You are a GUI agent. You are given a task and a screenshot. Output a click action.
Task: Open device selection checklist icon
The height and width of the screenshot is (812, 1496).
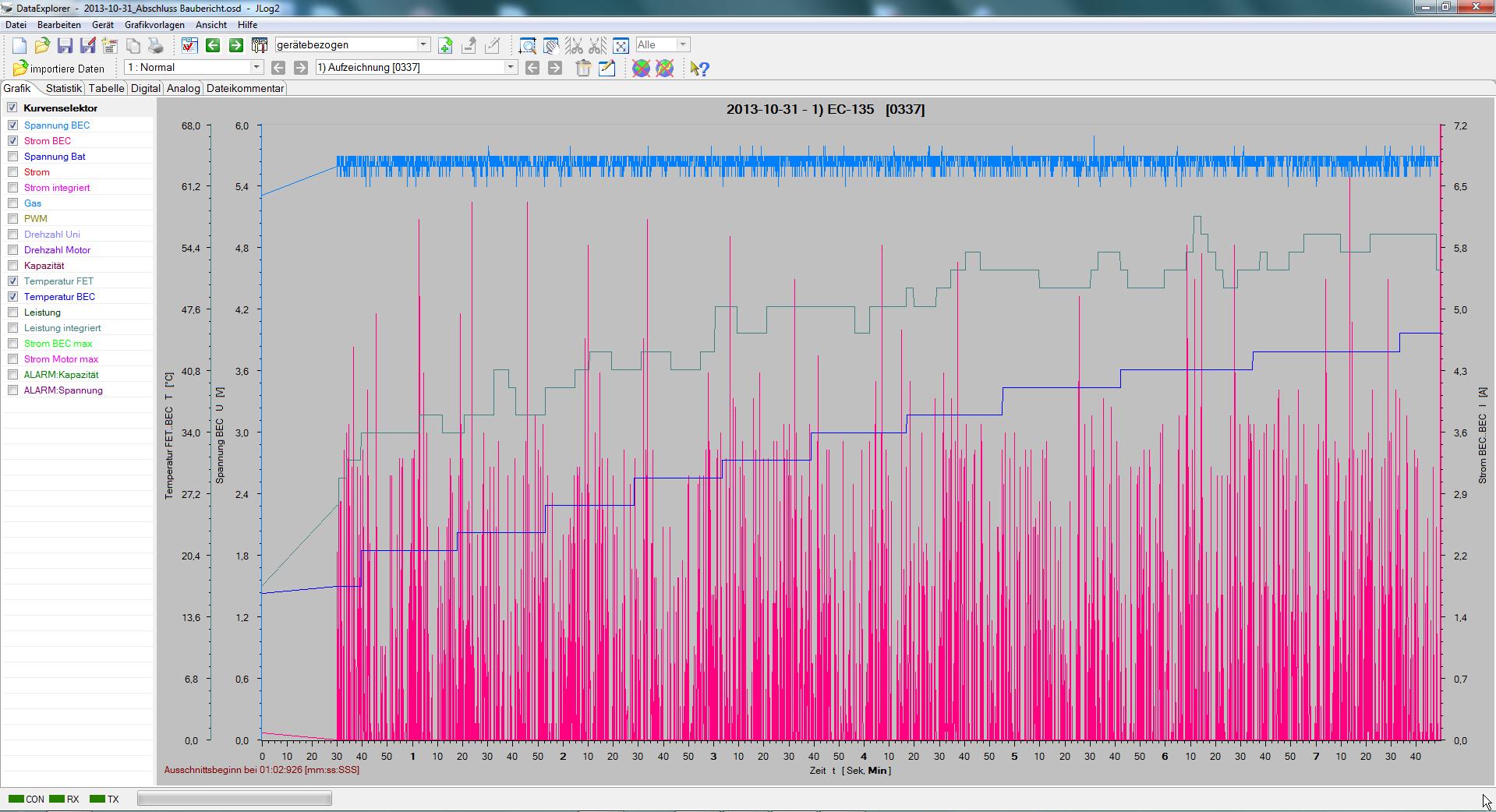(189, 45)
